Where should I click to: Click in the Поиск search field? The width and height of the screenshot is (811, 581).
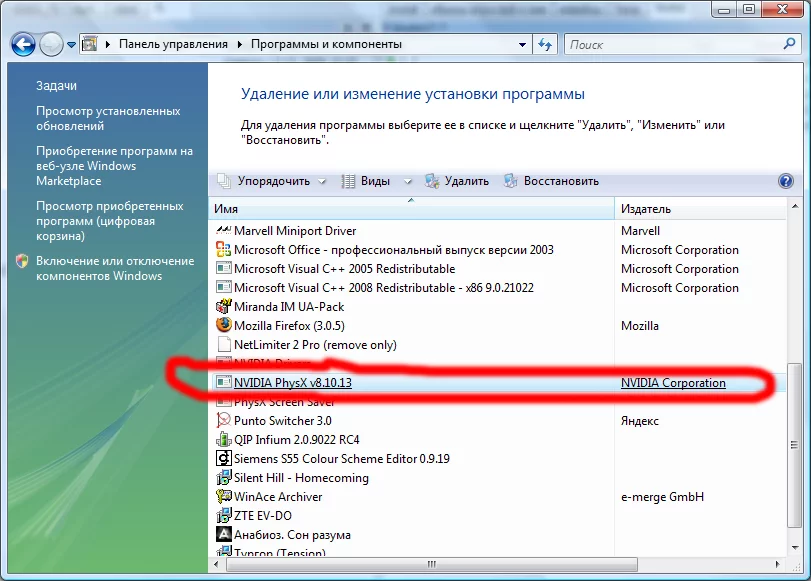(x=672, y=45)
